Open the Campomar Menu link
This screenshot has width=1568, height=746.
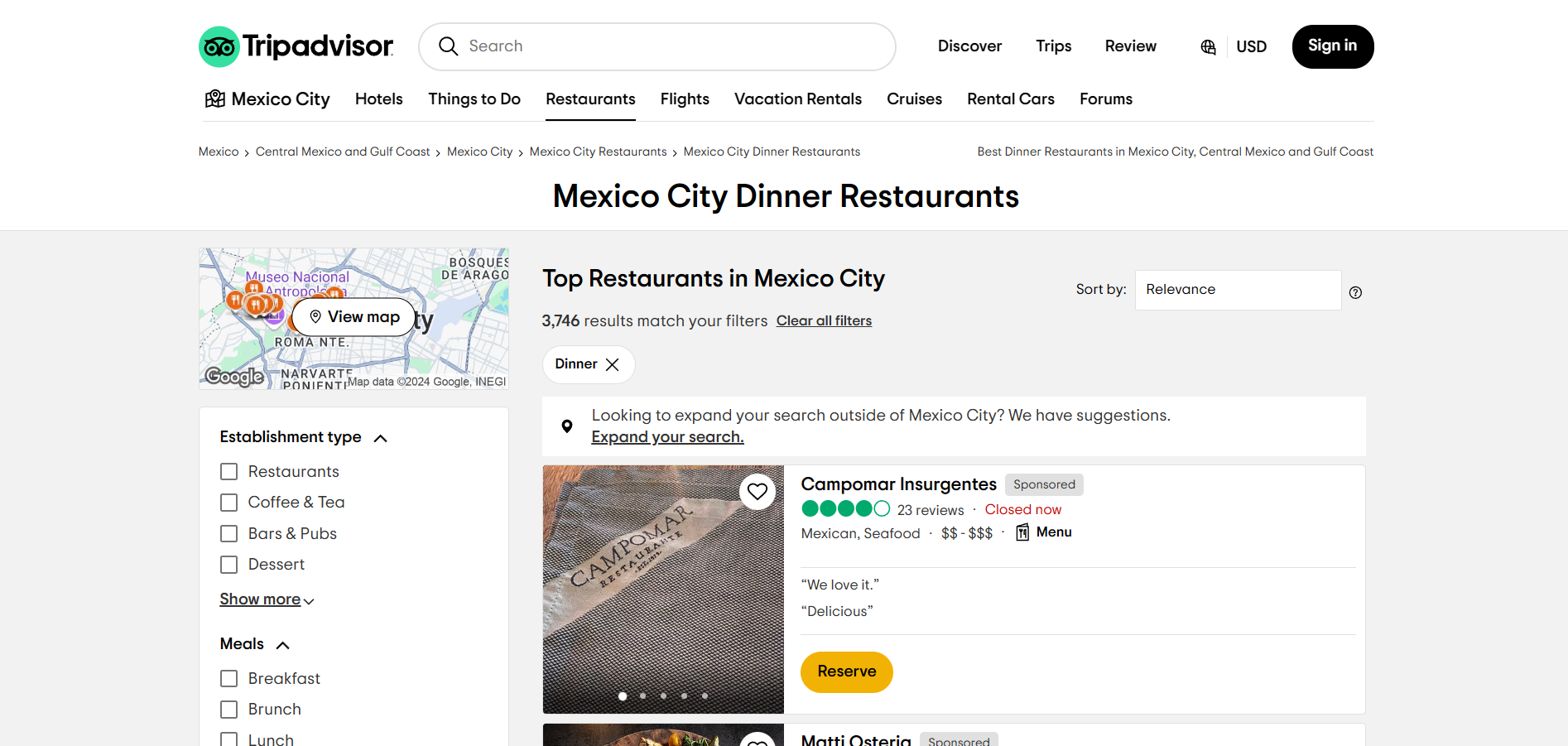[1054, 532]
